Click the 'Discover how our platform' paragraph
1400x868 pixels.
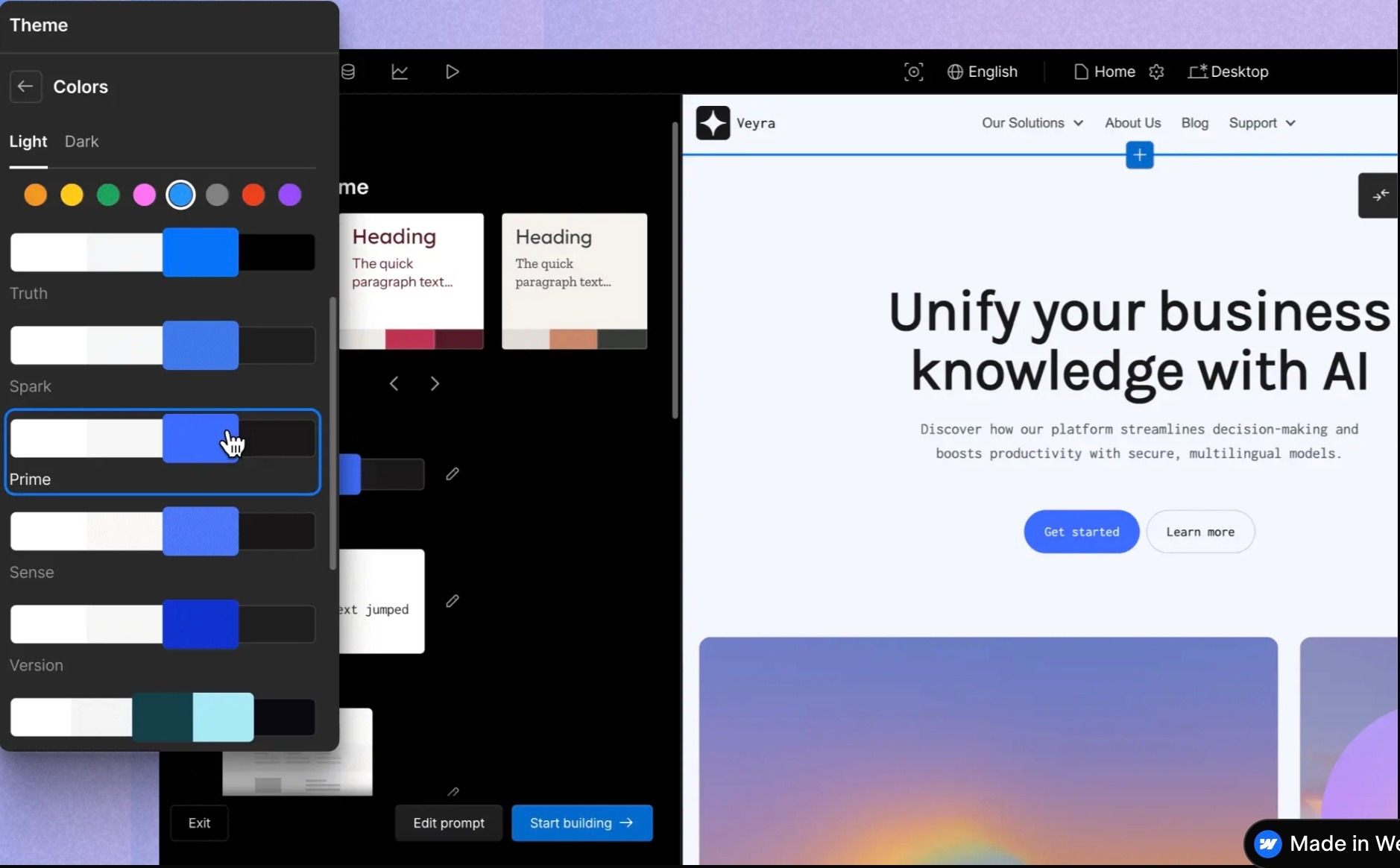coord(1139,441)
